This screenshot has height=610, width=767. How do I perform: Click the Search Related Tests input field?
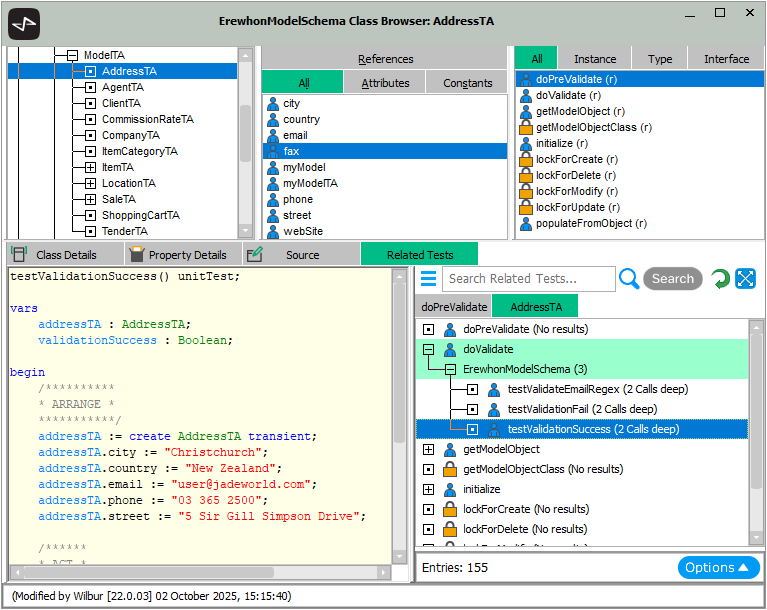coord(529,279)
